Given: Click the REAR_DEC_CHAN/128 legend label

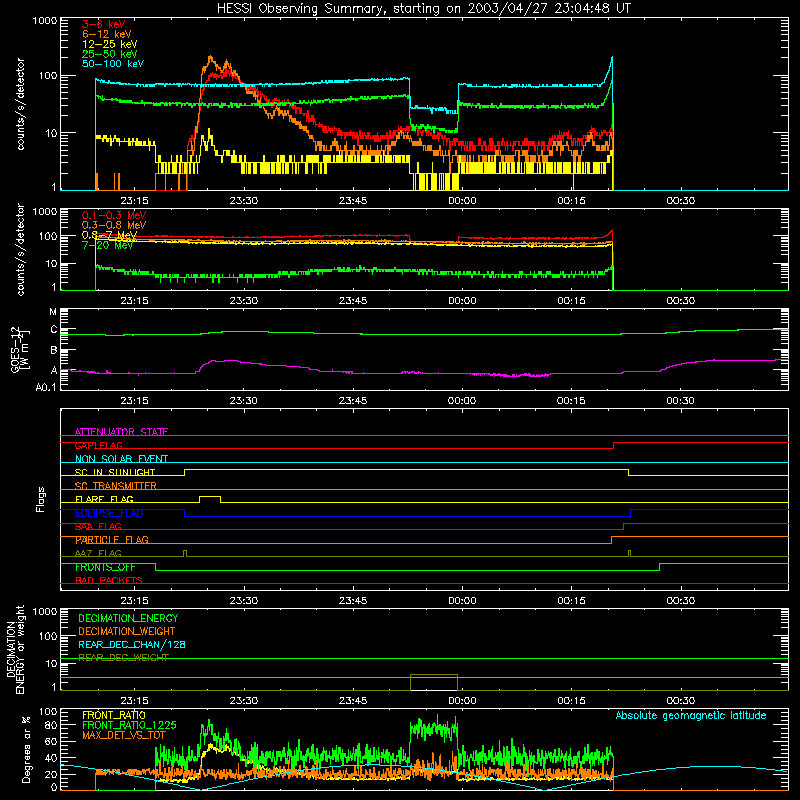Looking at the screenshot, I should coord(132,644).
